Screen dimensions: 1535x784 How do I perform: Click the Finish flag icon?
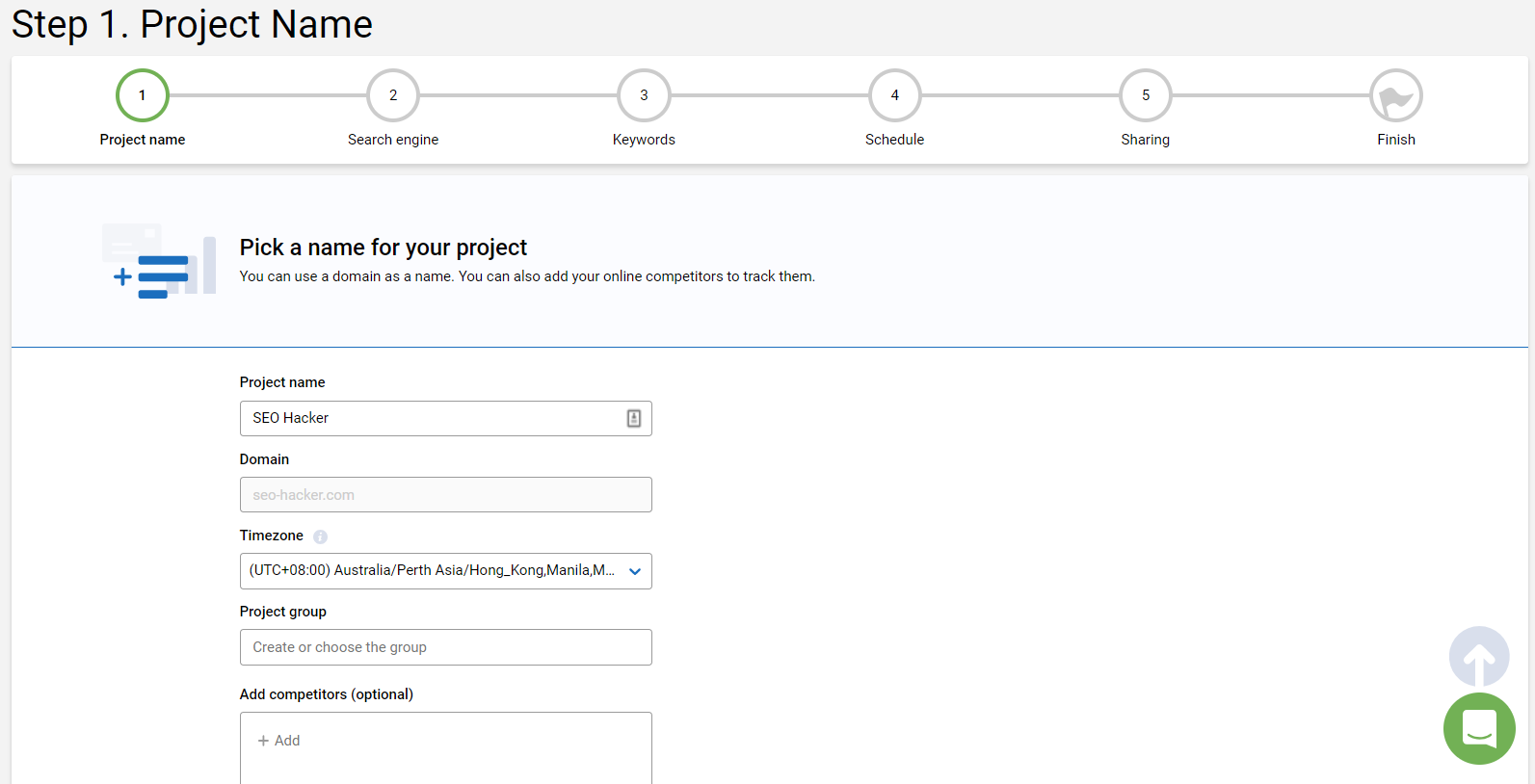1395,95
